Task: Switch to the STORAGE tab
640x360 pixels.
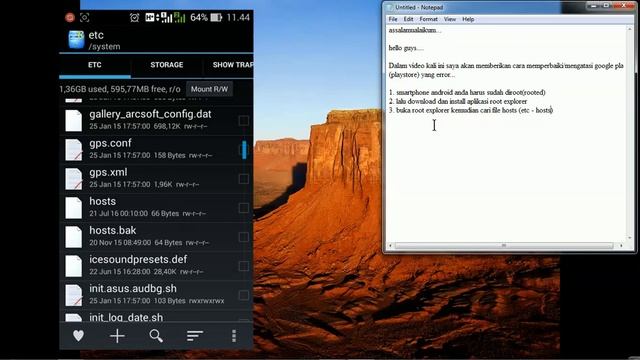Action: [167, 65]
